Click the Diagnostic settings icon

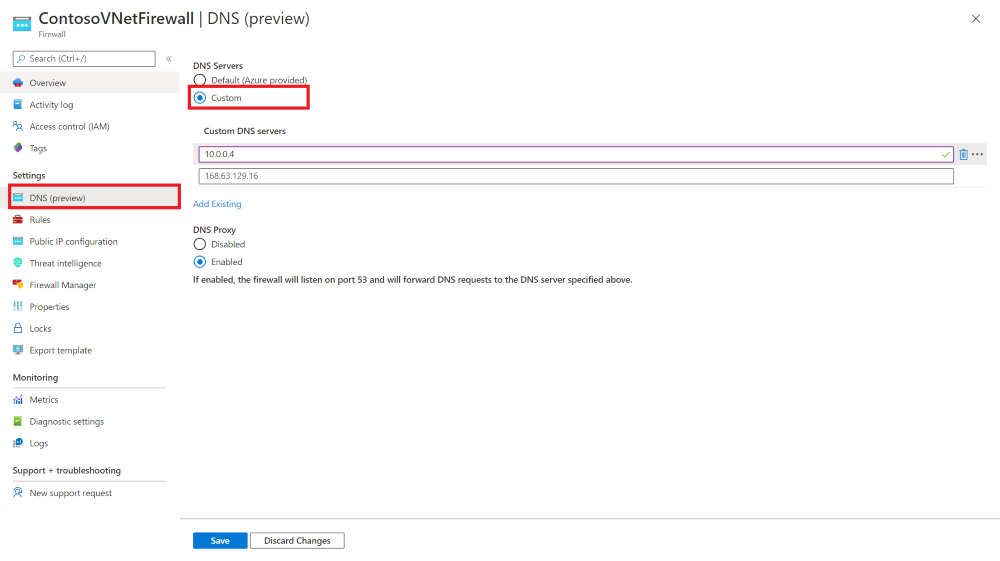[x=18, y=421]
